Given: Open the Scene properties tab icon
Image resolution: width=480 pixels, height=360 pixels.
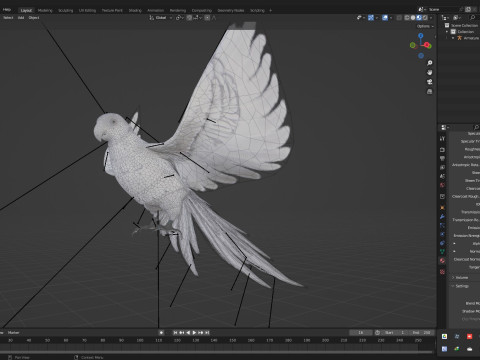Looking at the screenshot, I should click(442, 176).
